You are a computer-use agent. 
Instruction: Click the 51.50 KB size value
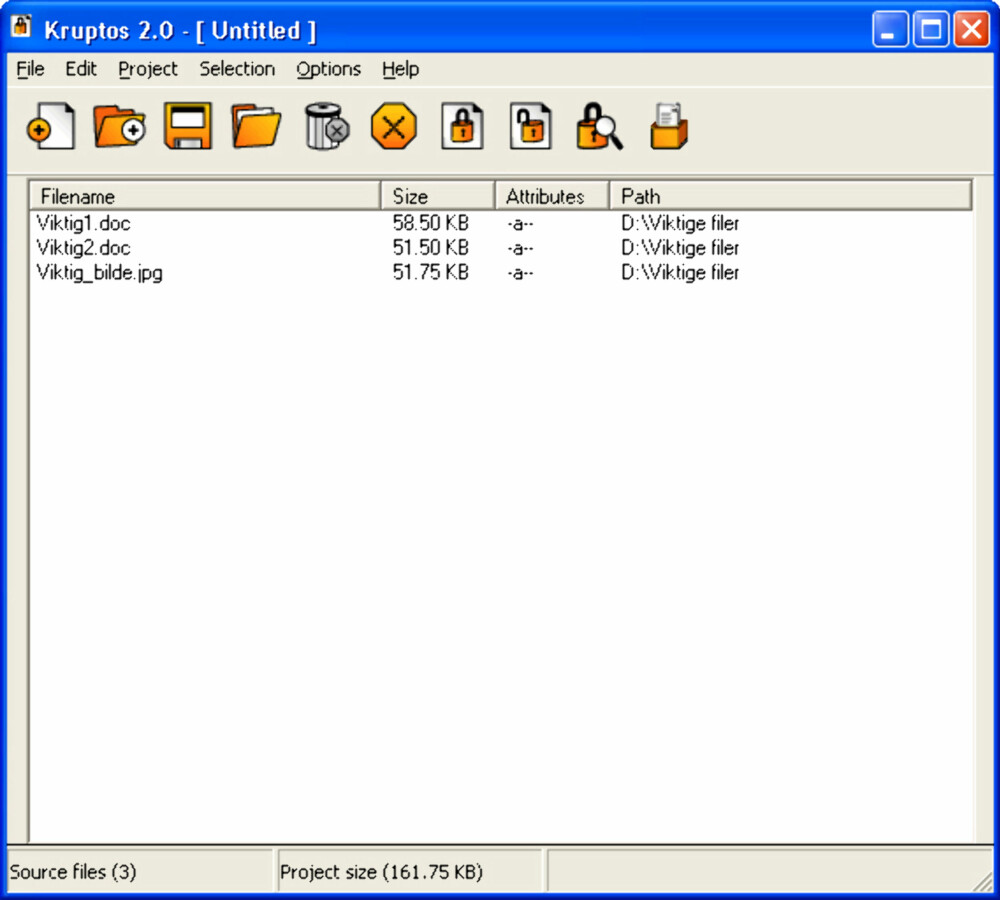point(430,247)
